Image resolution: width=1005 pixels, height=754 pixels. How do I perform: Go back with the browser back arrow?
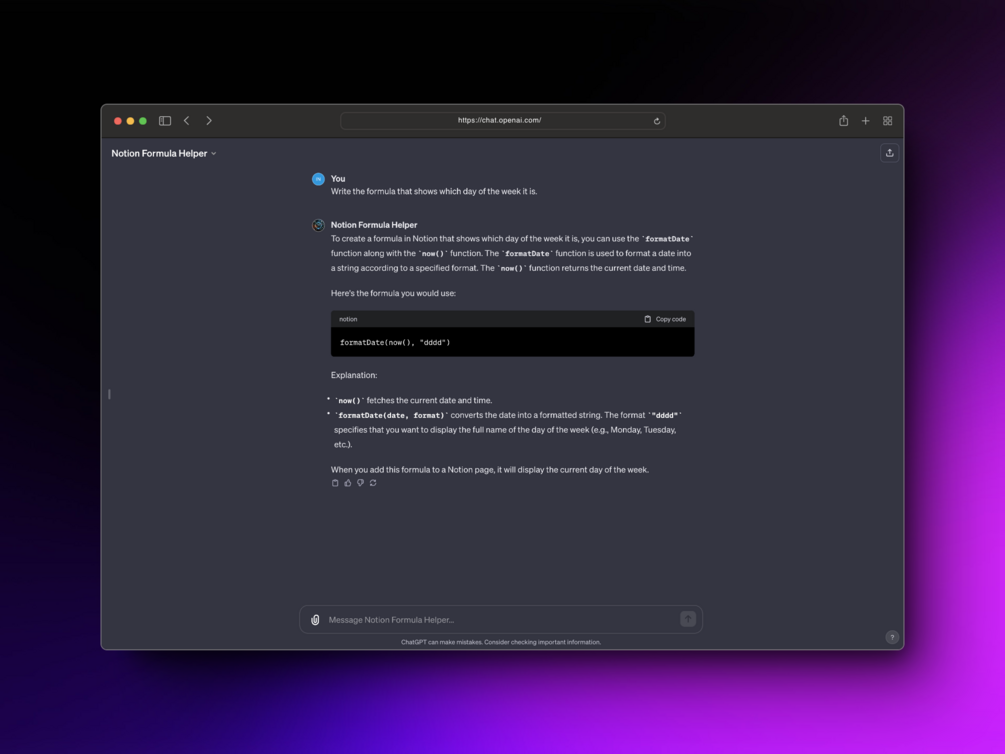tap(187, 121)
